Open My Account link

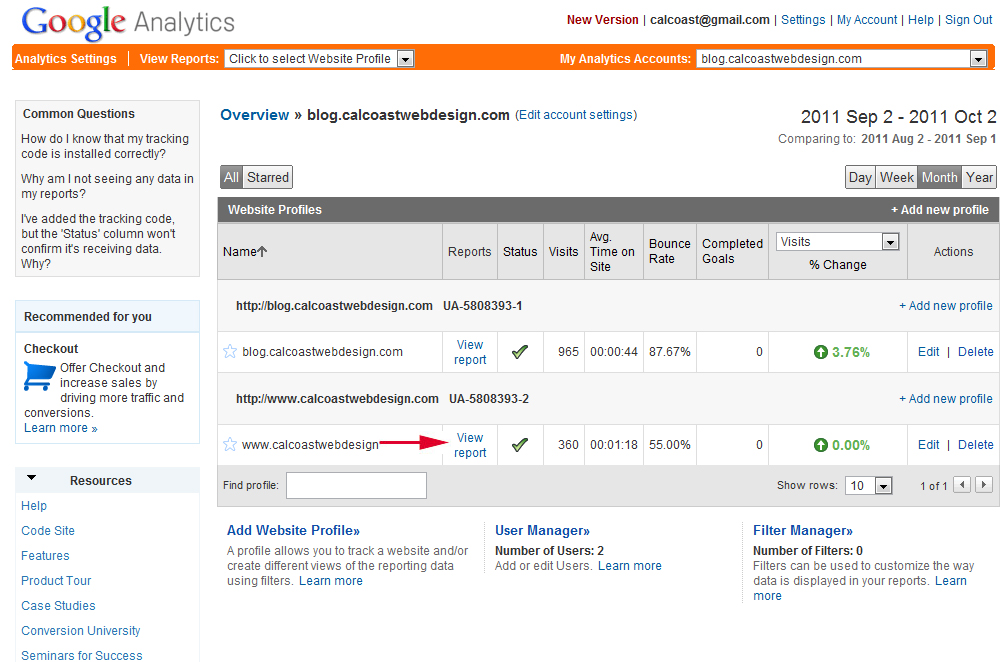[x=867, y=20]
